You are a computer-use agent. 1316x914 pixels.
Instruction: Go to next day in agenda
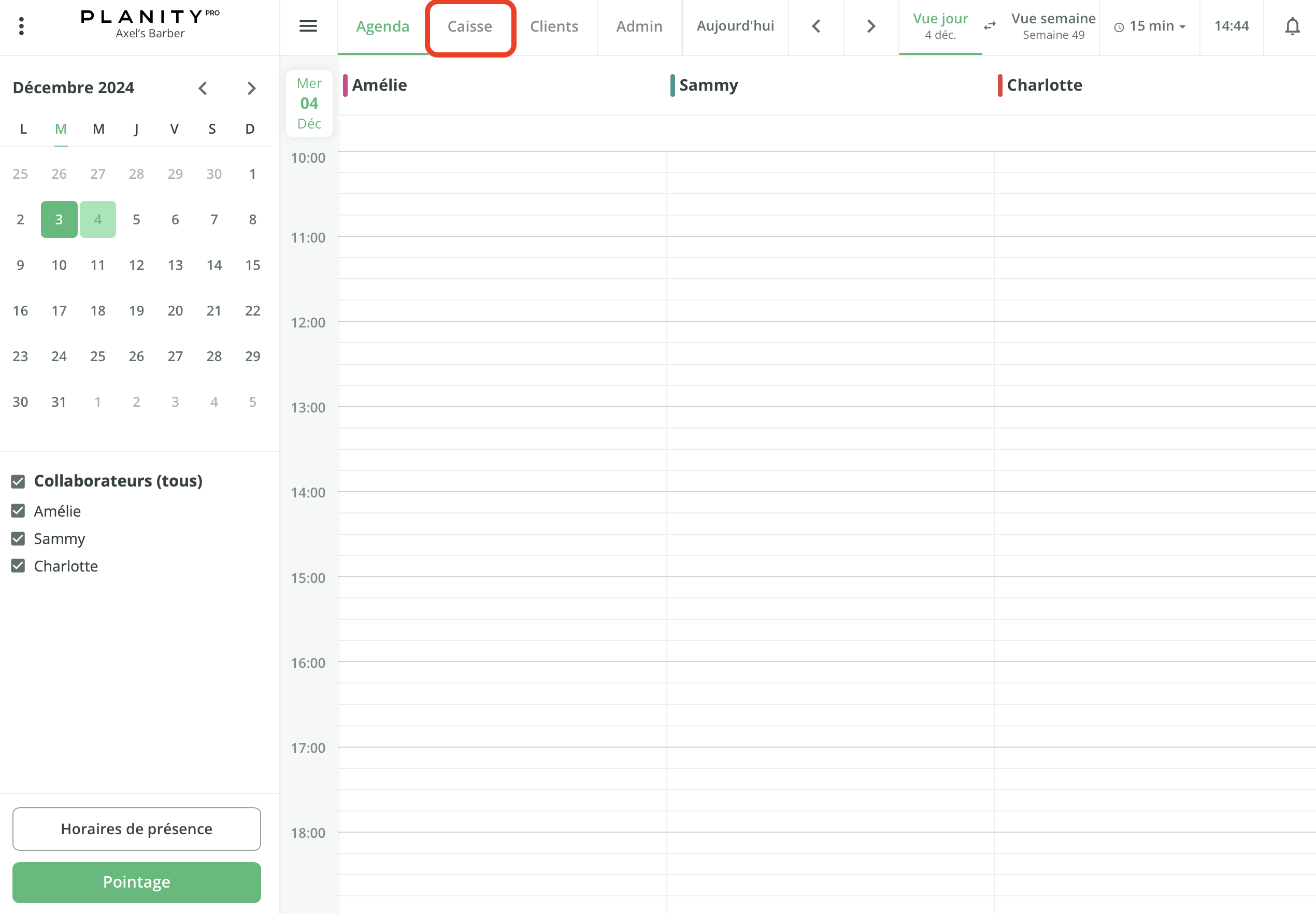(870, 26)
